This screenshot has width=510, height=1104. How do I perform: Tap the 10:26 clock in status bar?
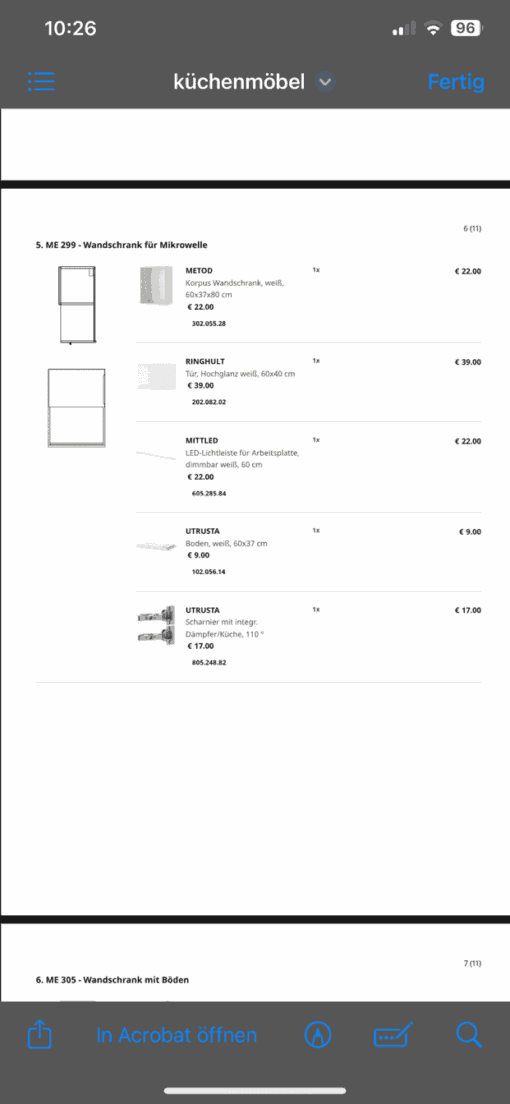(x=70, y=28)
